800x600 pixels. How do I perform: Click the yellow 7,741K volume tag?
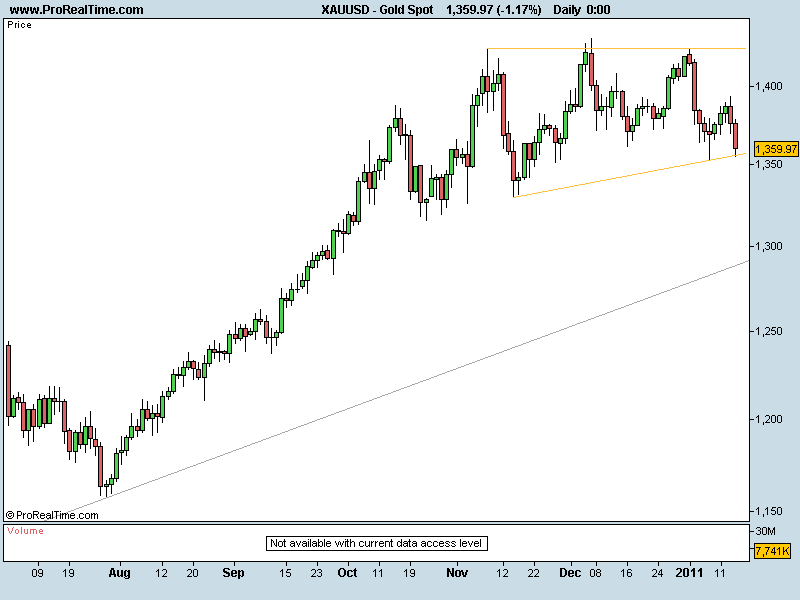772,551
